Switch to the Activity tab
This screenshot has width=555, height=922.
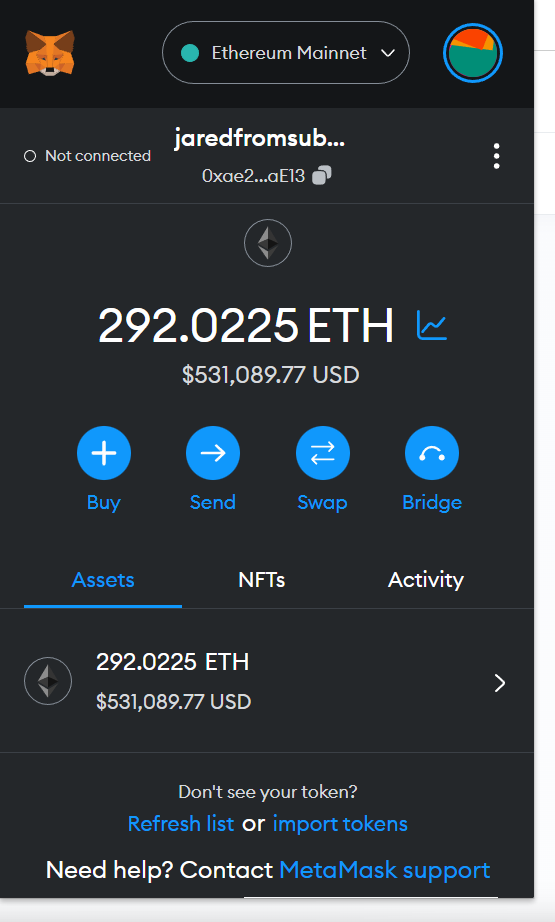pyautogui.click(x=426, y=580)
